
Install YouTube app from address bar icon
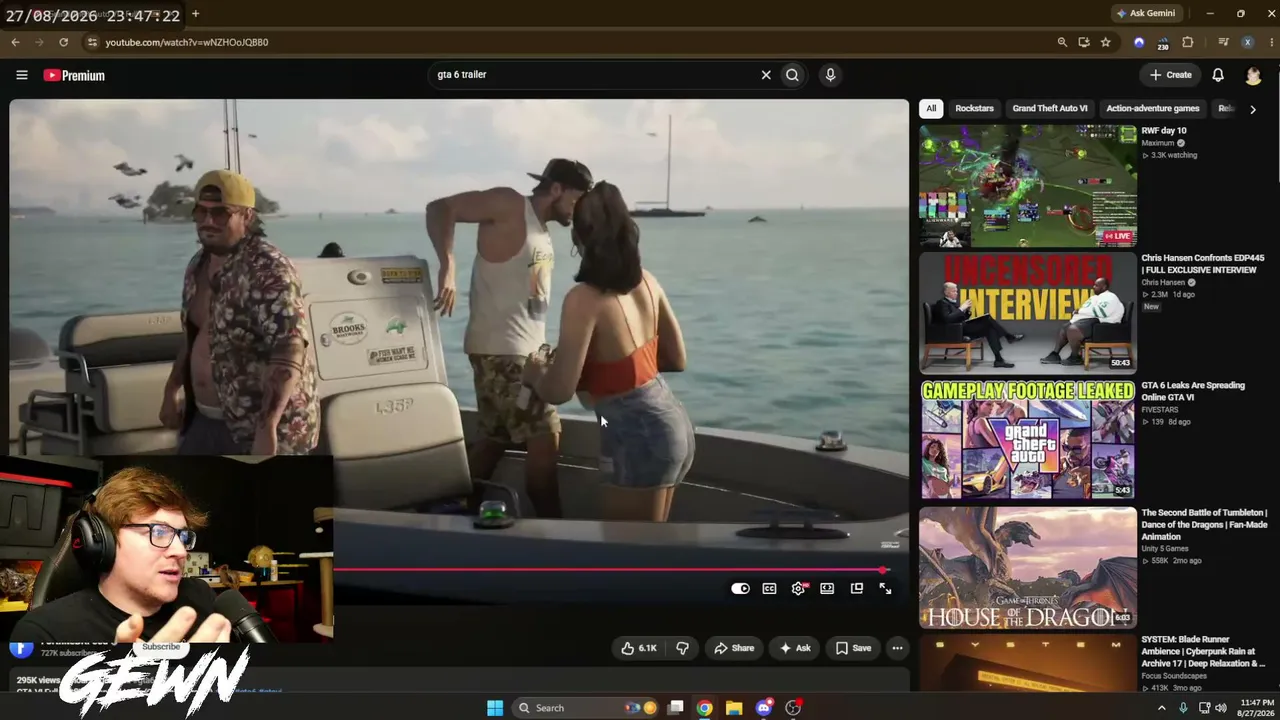tap(1084, 42)
